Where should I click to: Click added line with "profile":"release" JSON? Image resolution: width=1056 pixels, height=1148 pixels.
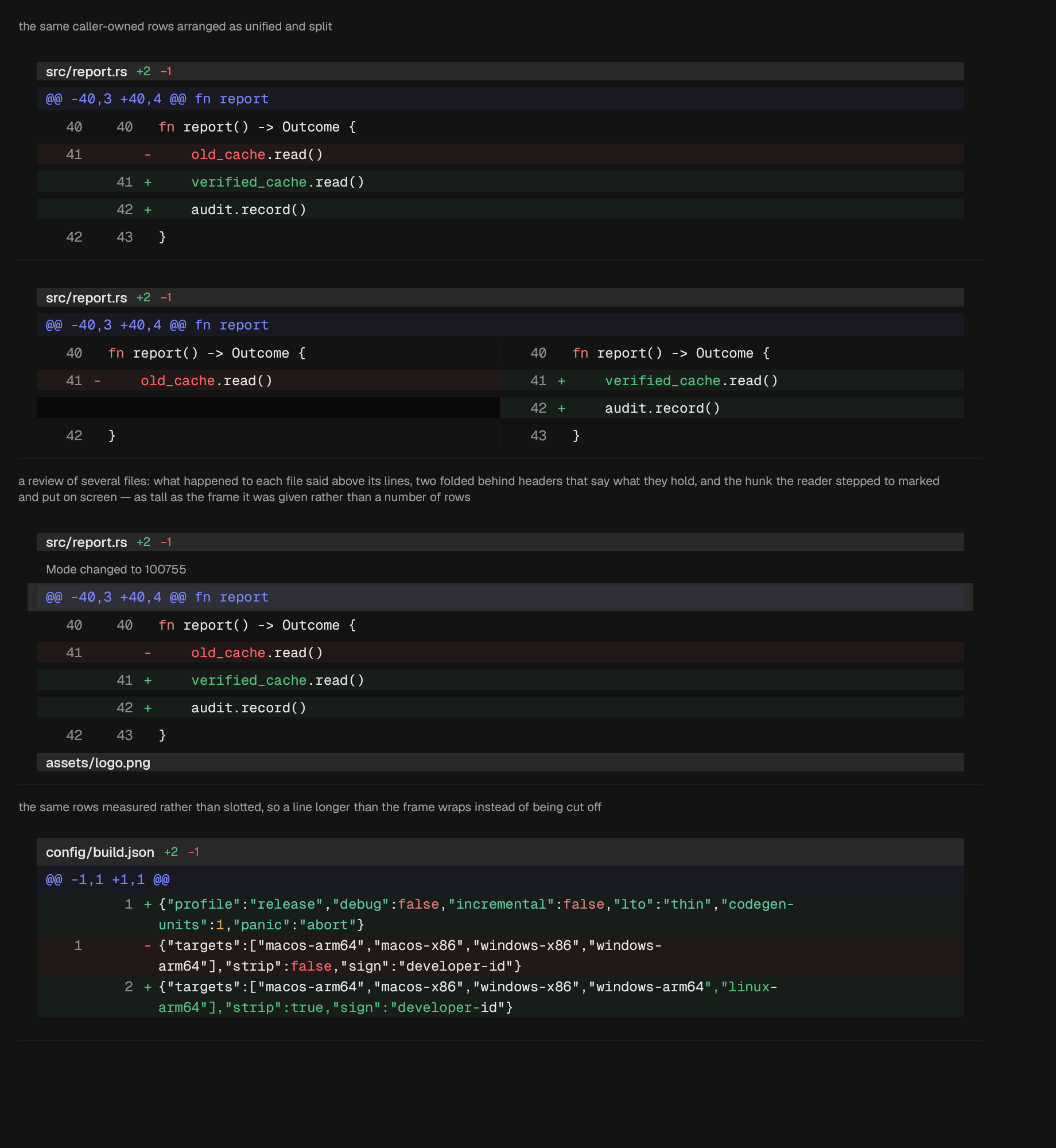pyautogui.click(x=500, y=914)
